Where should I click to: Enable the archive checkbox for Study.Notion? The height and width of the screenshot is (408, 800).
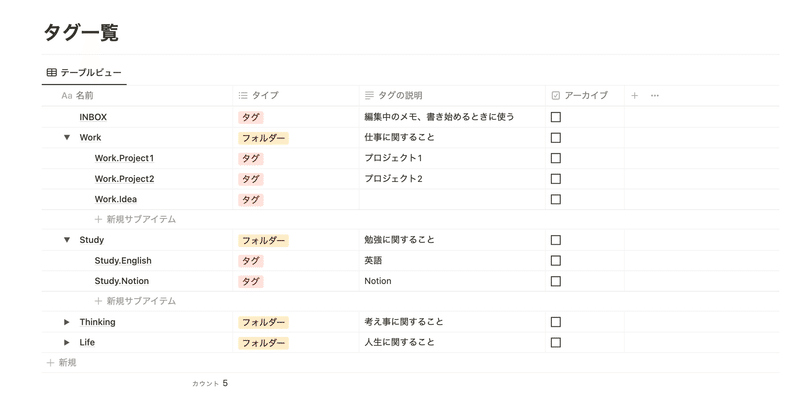556,281
